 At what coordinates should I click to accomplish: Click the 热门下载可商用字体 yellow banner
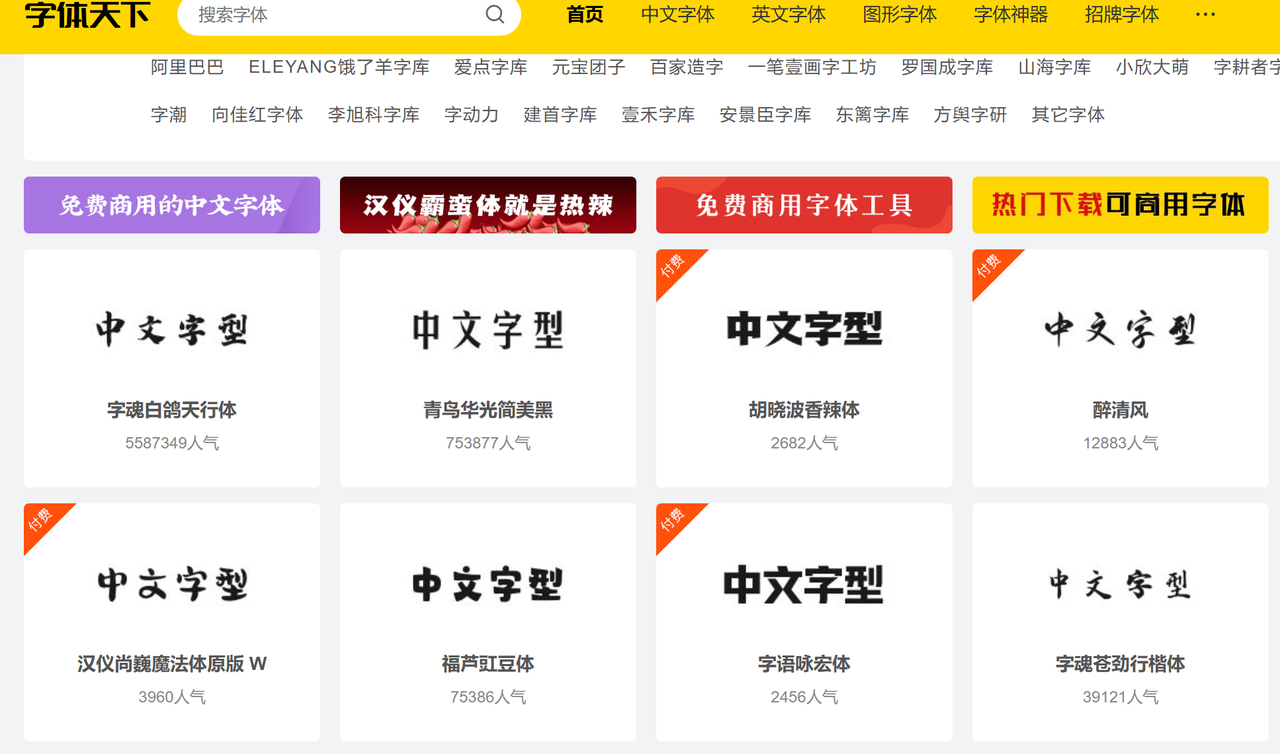1120,205
